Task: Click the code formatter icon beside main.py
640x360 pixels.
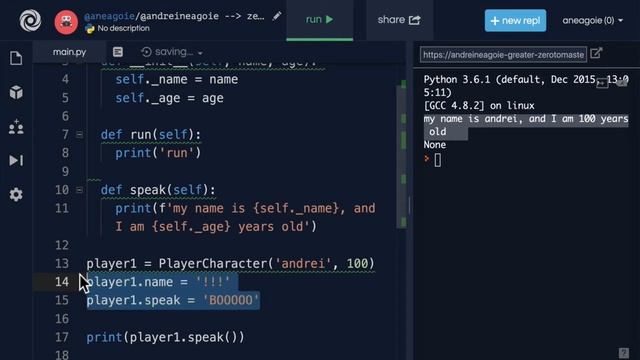Action: pyautogui.click(x=118, y=52)
